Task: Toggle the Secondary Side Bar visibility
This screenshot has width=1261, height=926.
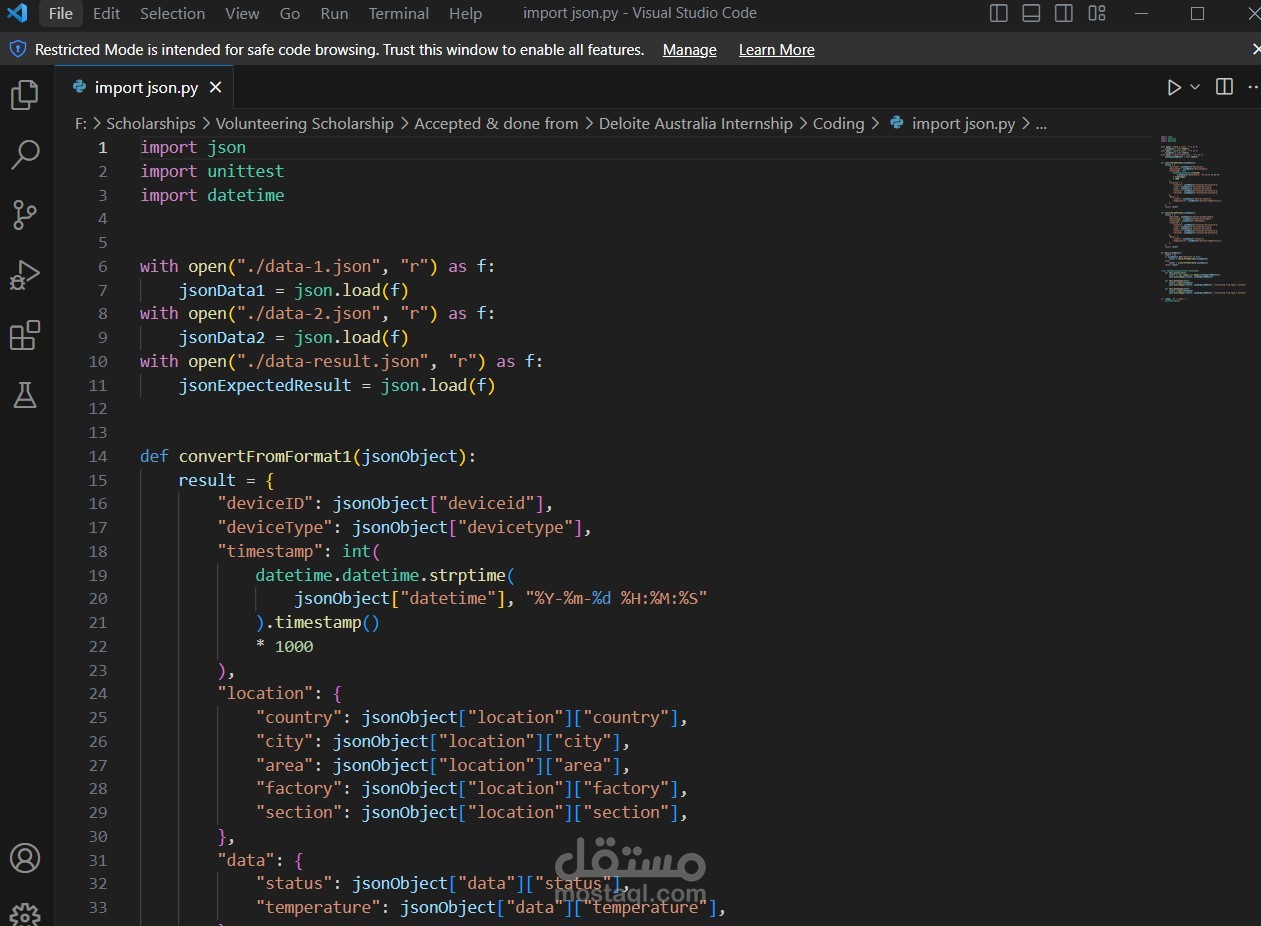Action: [x=1063, y=13]
